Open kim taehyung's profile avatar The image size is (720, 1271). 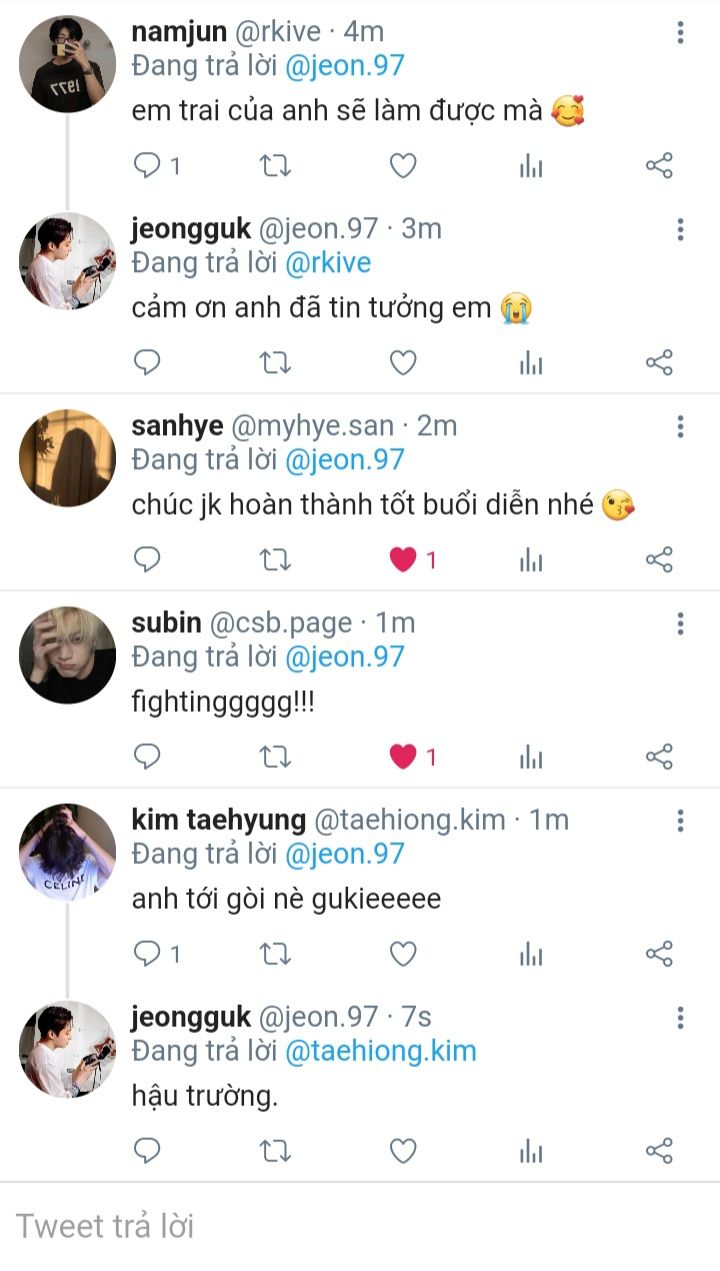pos(67,851)
